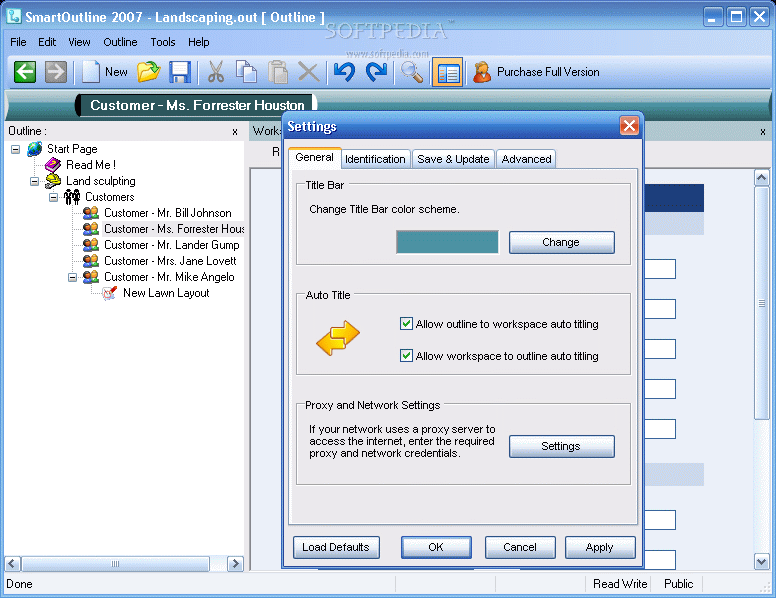The height and width of the screenshot is (598, 776).
Task: Click Purchase Full Version
Action: coord(536,72)
